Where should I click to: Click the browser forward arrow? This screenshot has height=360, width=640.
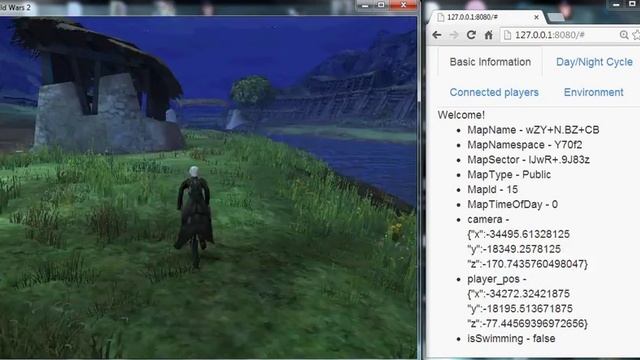[x=454, y=35]
